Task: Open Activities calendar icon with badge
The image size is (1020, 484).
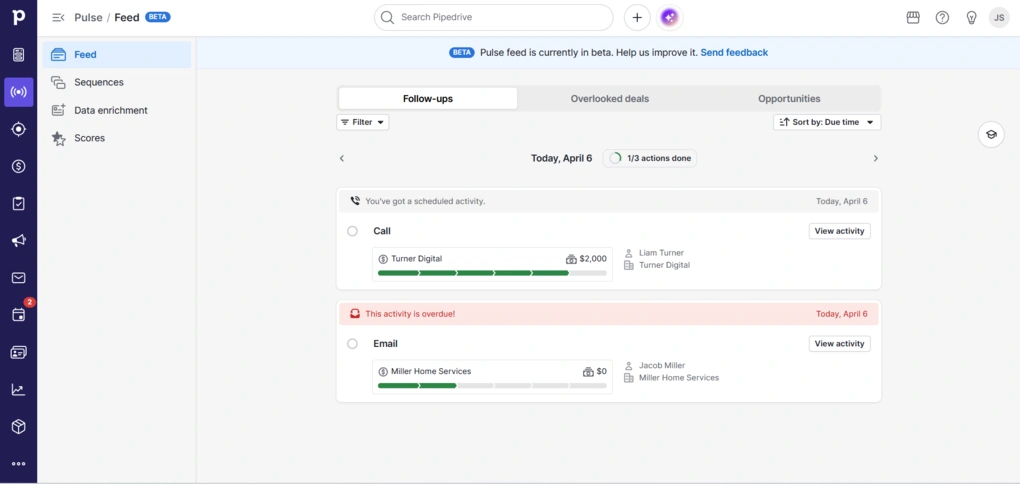Action: pos(18,315)
